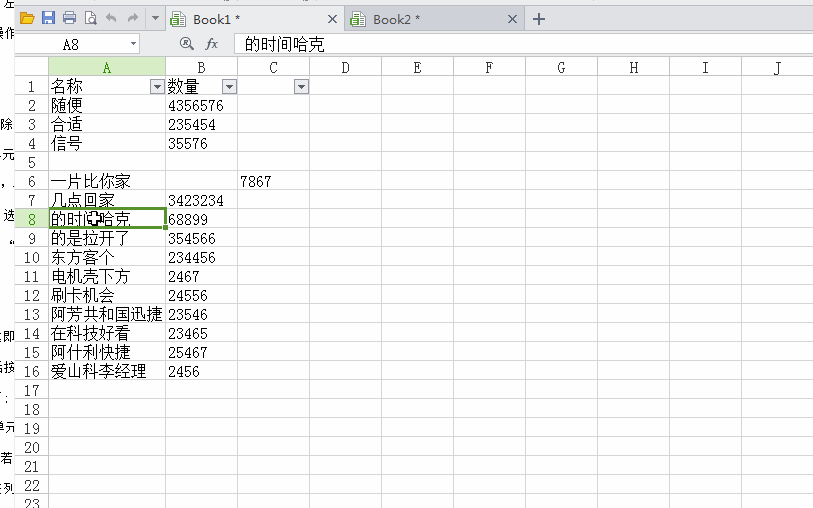This screenshot has height=508, width=813.
Task: Select row 5 header
Action: point(32,162)
